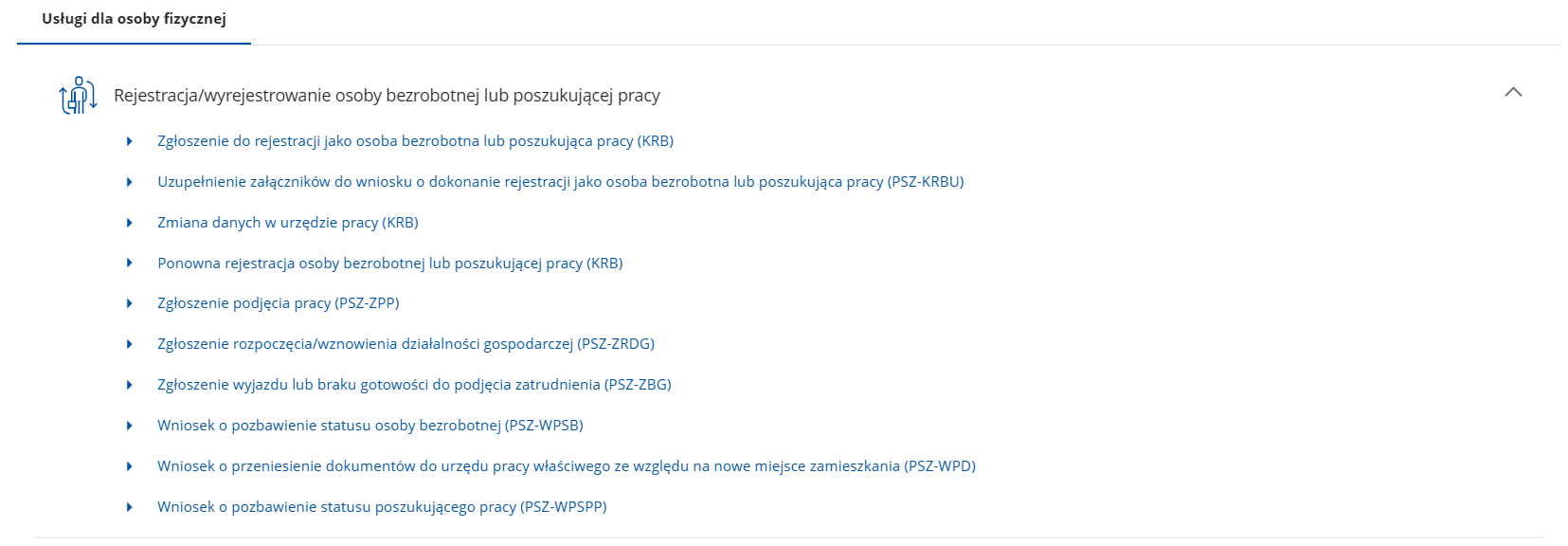Open Ponowna rejestracja osoby bezrobotnej (KRB) link

(x=389, y=264)
